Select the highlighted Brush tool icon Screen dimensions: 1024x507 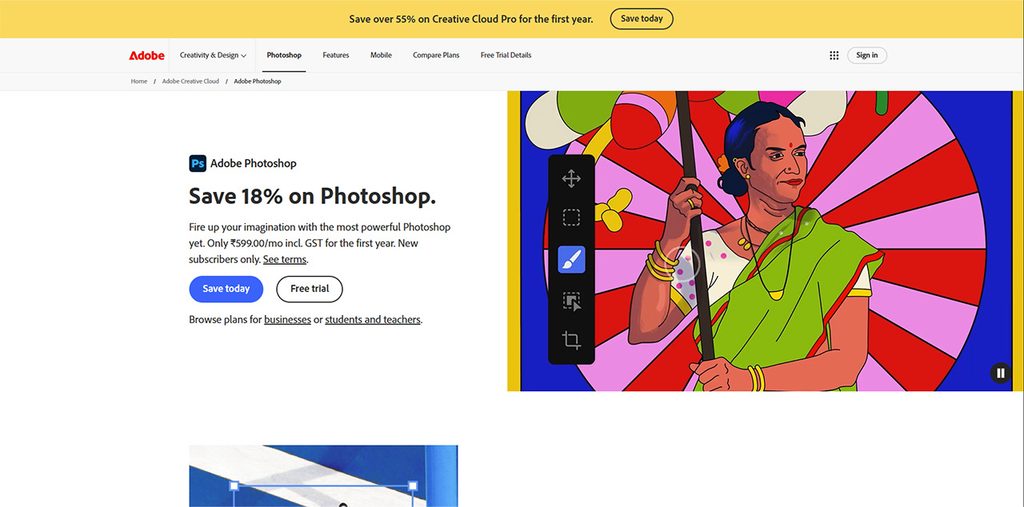click(x=571, y=259)
